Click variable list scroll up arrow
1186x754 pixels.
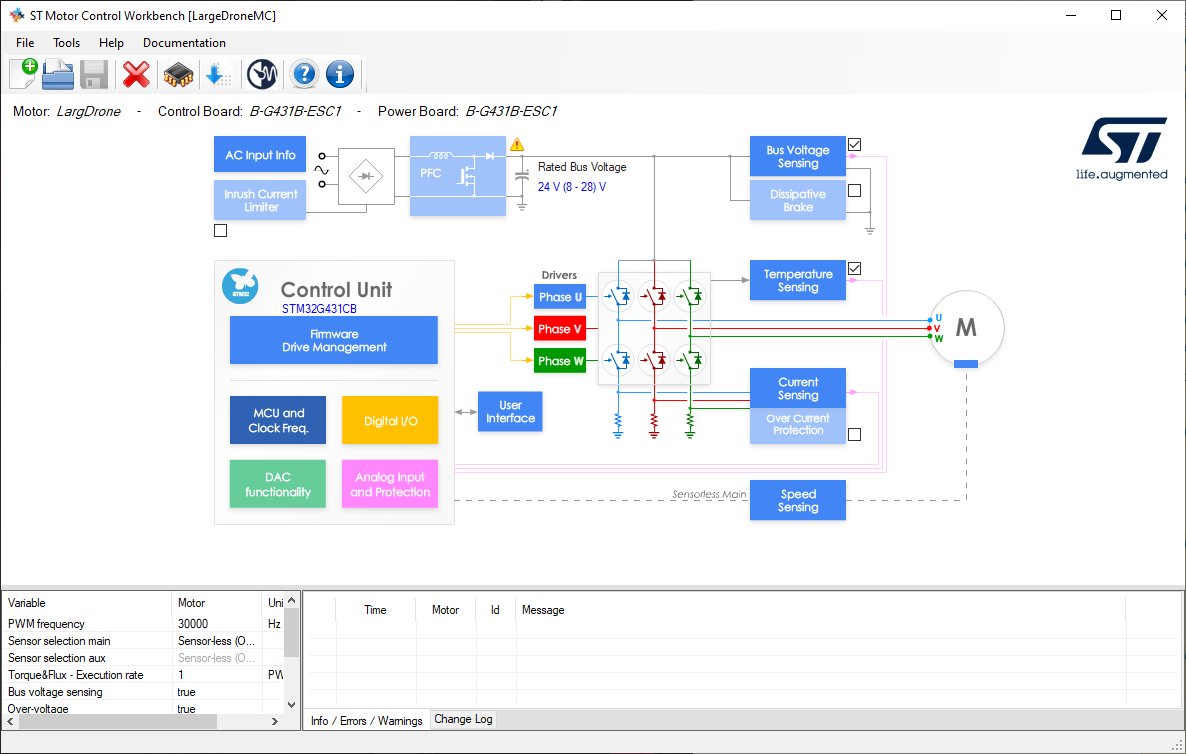click(x=292, y=600)
